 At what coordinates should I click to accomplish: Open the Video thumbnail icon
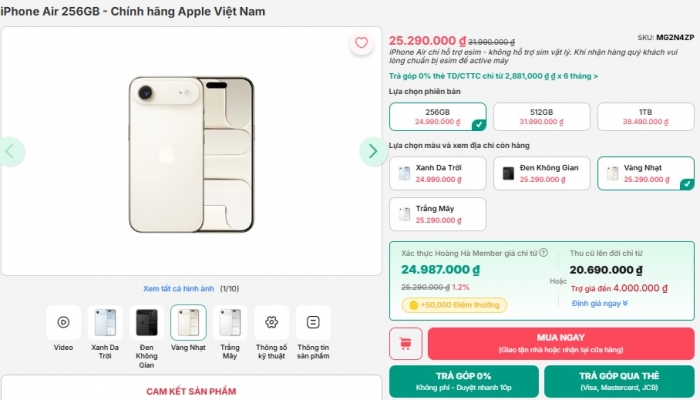point(63,322)
